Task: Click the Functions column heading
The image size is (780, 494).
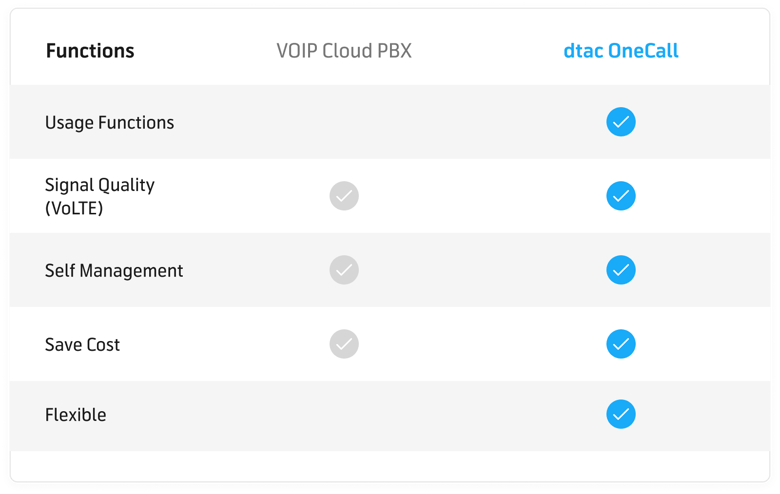Action: click(x=90, y=51)
